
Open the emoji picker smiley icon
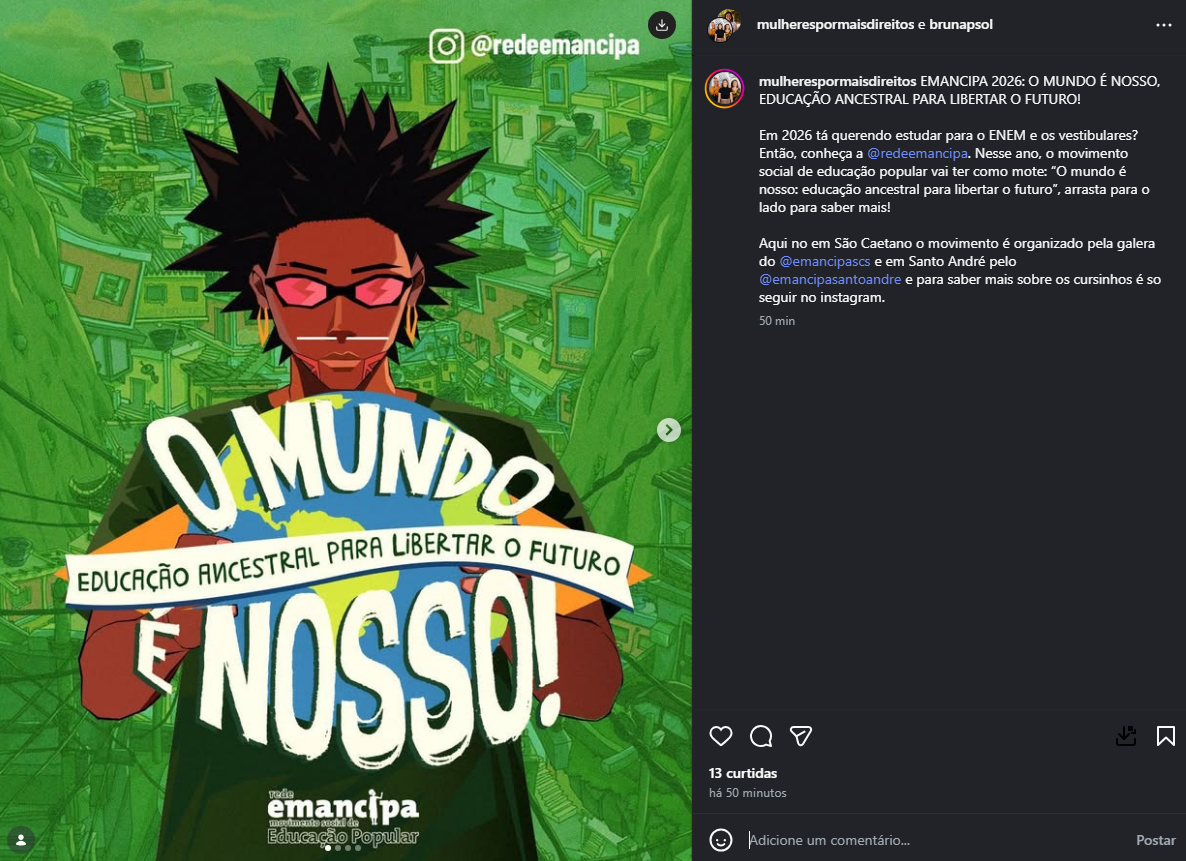(x=721, y=840)
